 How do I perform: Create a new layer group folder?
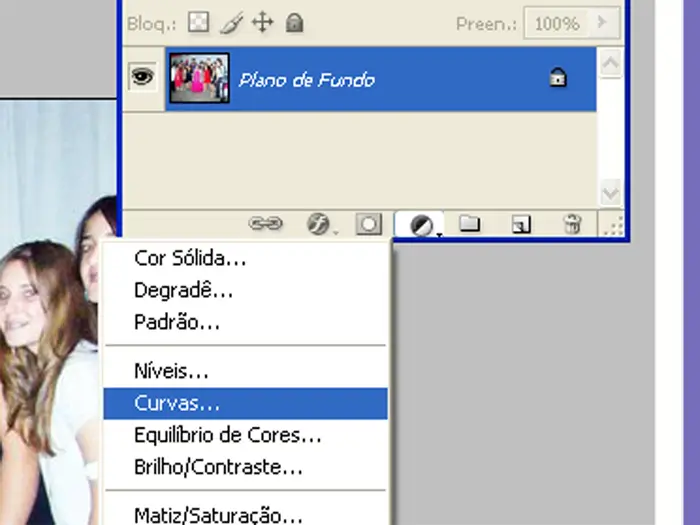(x=470, y=225)
